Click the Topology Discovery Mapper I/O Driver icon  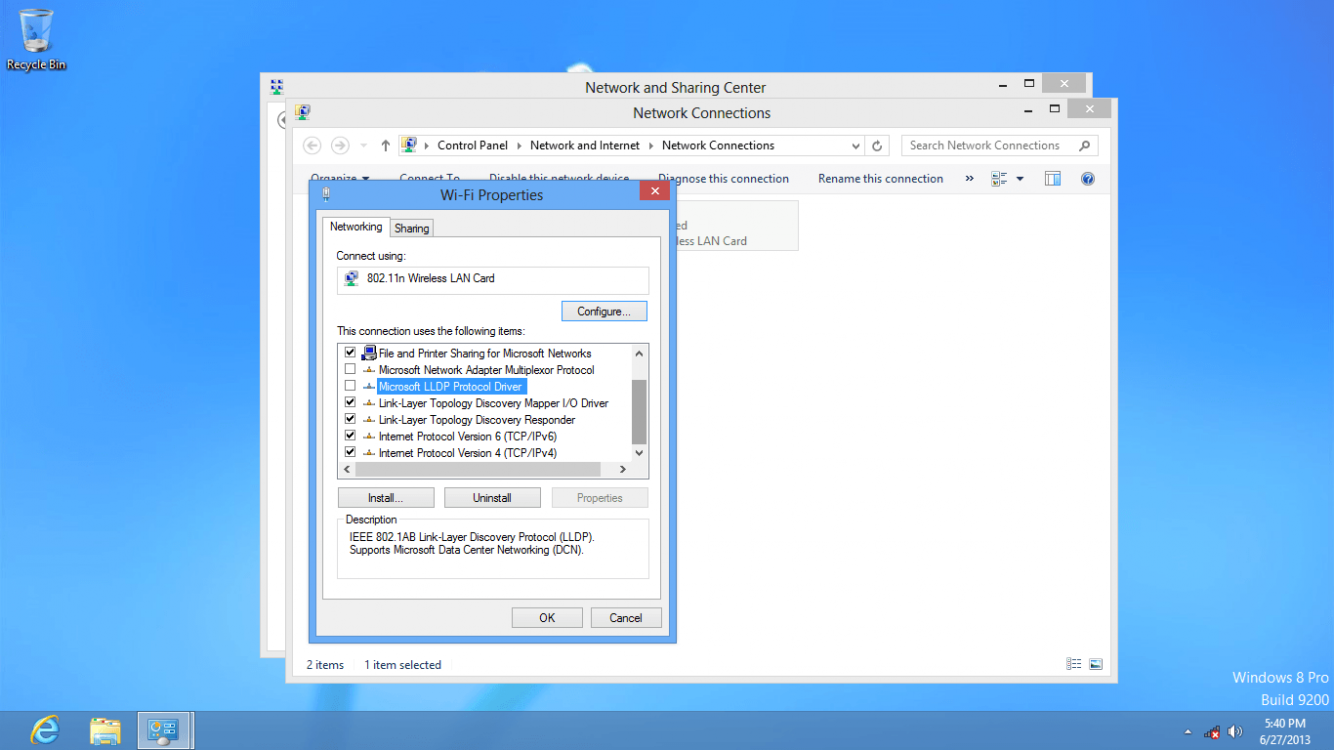tap(369, 403)
